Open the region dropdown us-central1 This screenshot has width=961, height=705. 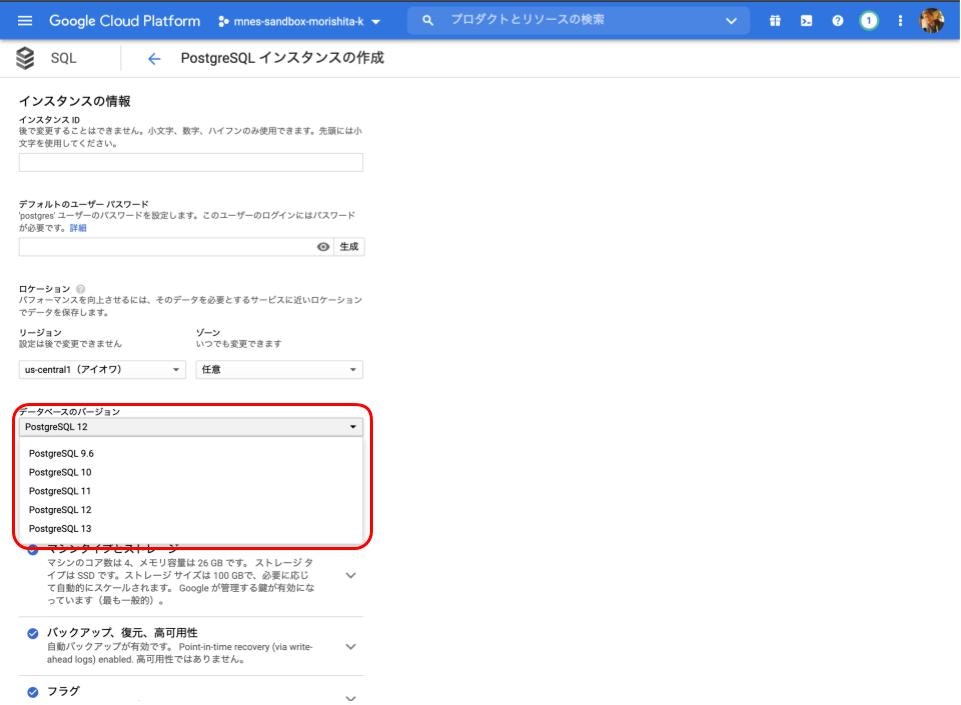pos(102,370)
